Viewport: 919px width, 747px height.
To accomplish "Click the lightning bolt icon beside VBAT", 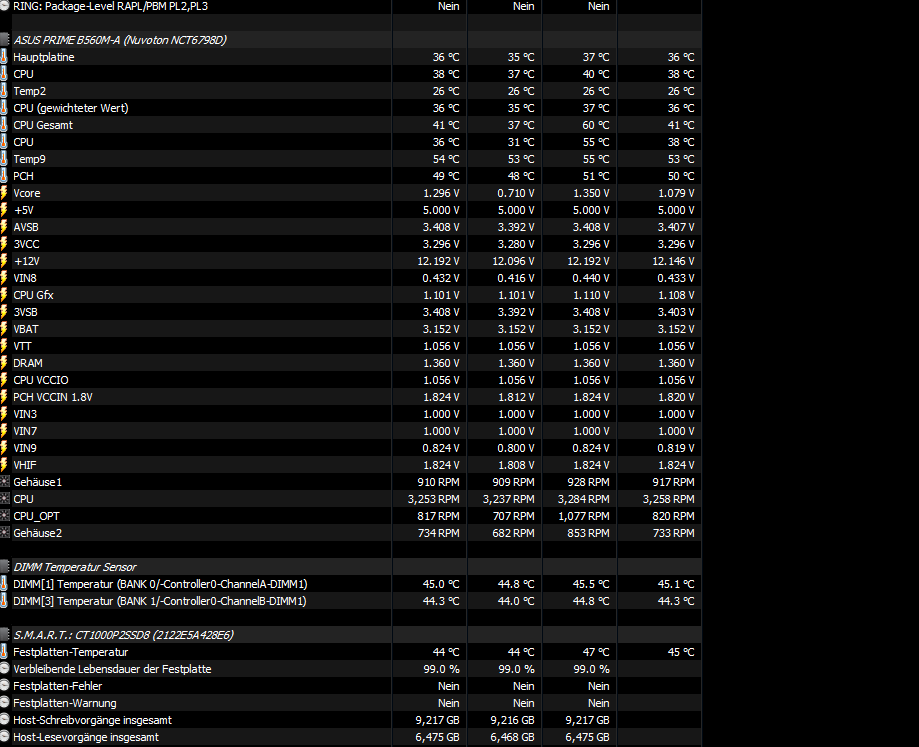I will (4, 329).
